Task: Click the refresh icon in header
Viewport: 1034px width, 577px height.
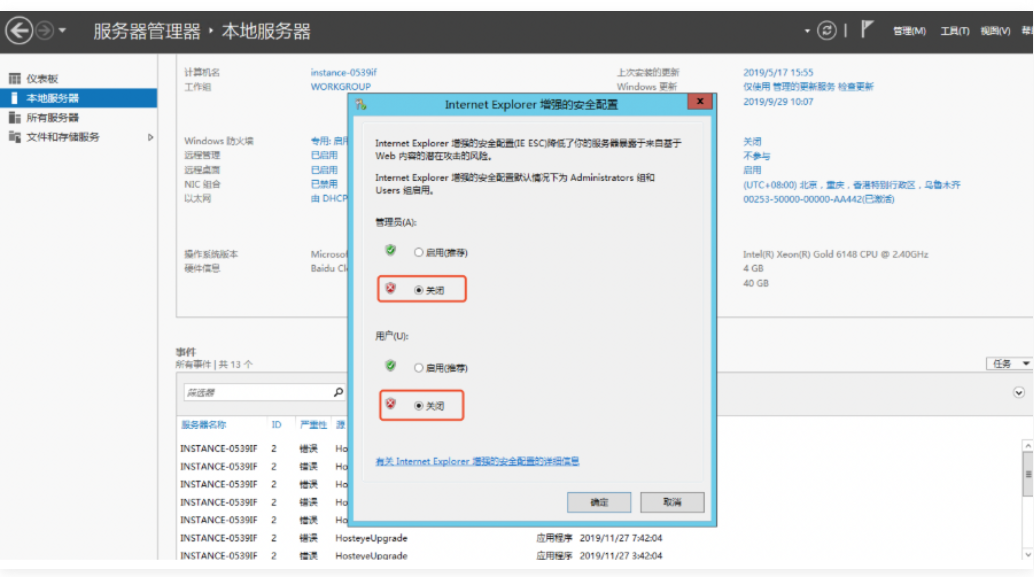Action: coord(827,31)
